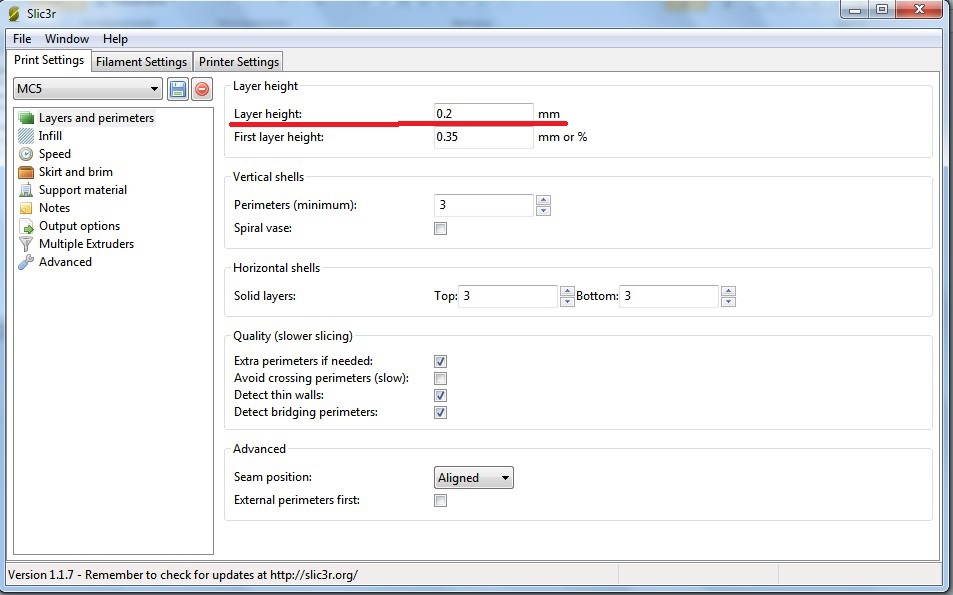Select the Advanced label in sidebar
Screen dimensions: 953x595
66,262
